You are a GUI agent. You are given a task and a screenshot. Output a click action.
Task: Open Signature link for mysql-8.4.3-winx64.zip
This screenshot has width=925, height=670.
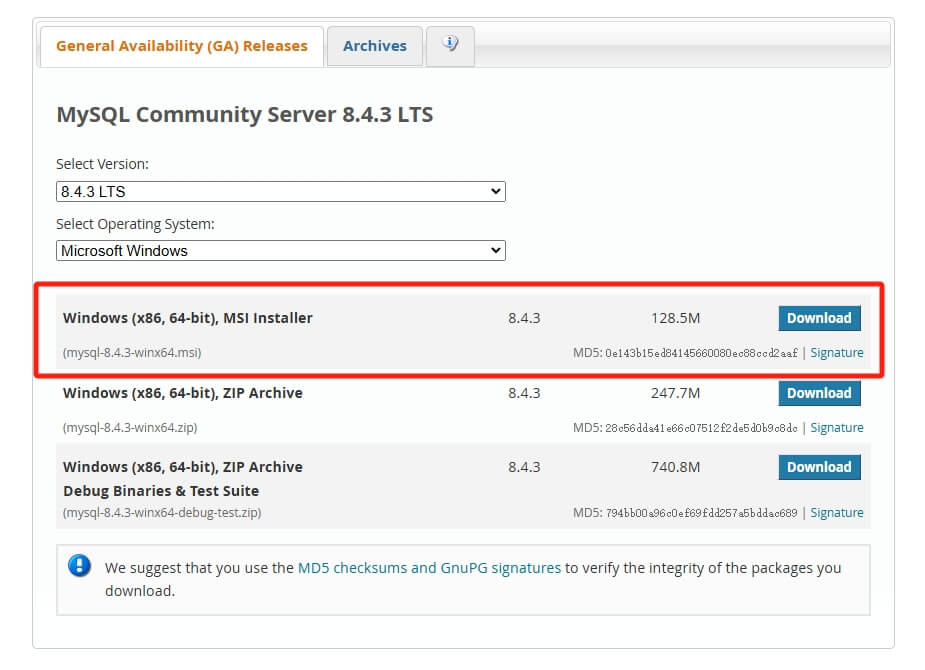(x=837, y=428)
